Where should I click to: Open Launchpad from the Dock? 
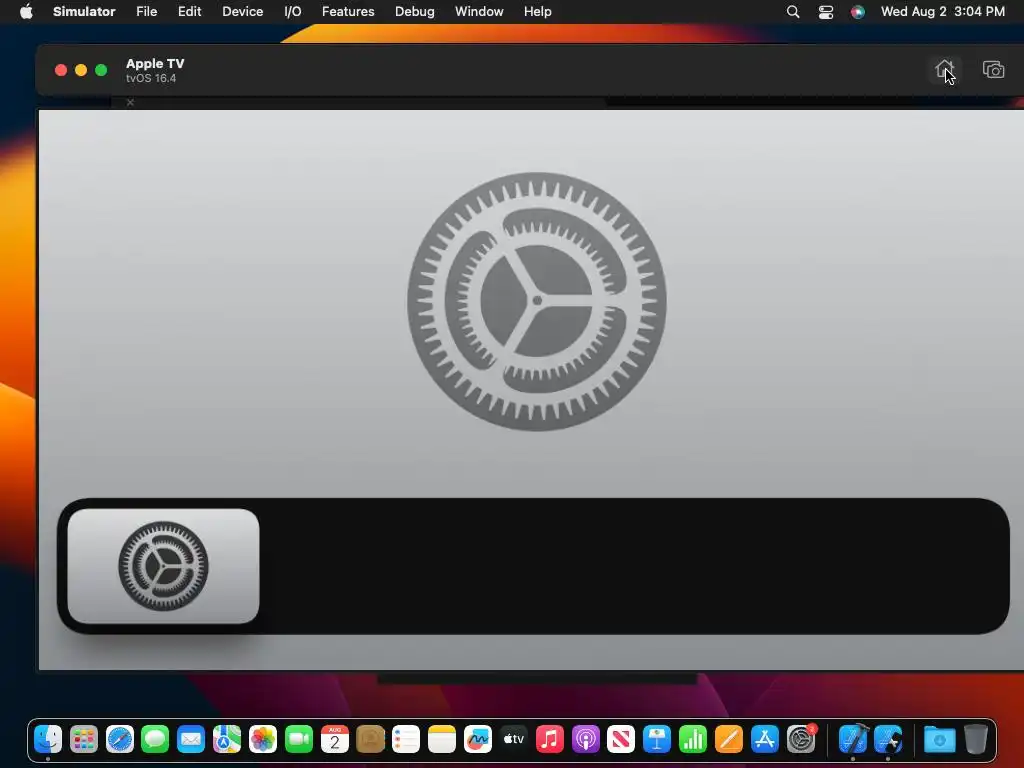(x=84, y=739)
